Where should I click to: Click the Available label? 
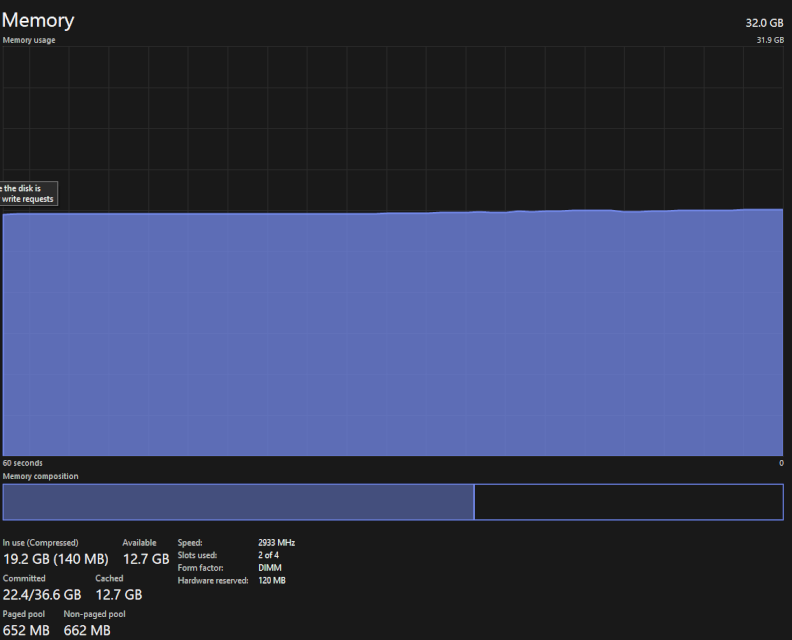point(139,543)
